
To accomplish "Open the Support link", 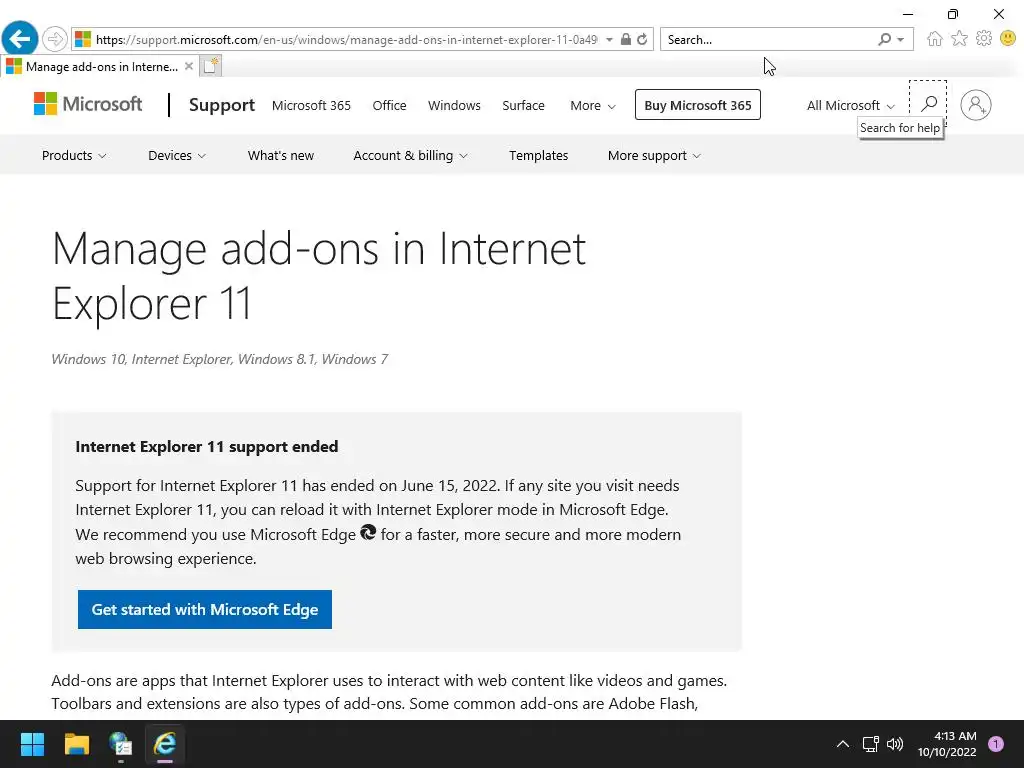I will click(221, 105).
